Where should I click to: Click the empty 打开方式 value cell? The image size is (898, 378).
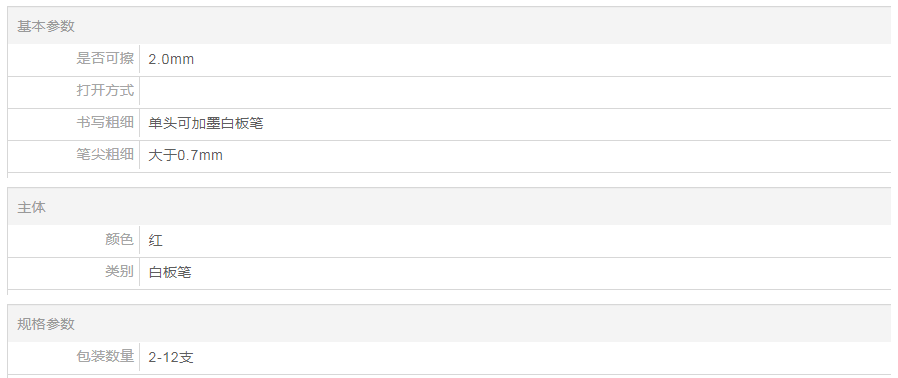[515, 91]
